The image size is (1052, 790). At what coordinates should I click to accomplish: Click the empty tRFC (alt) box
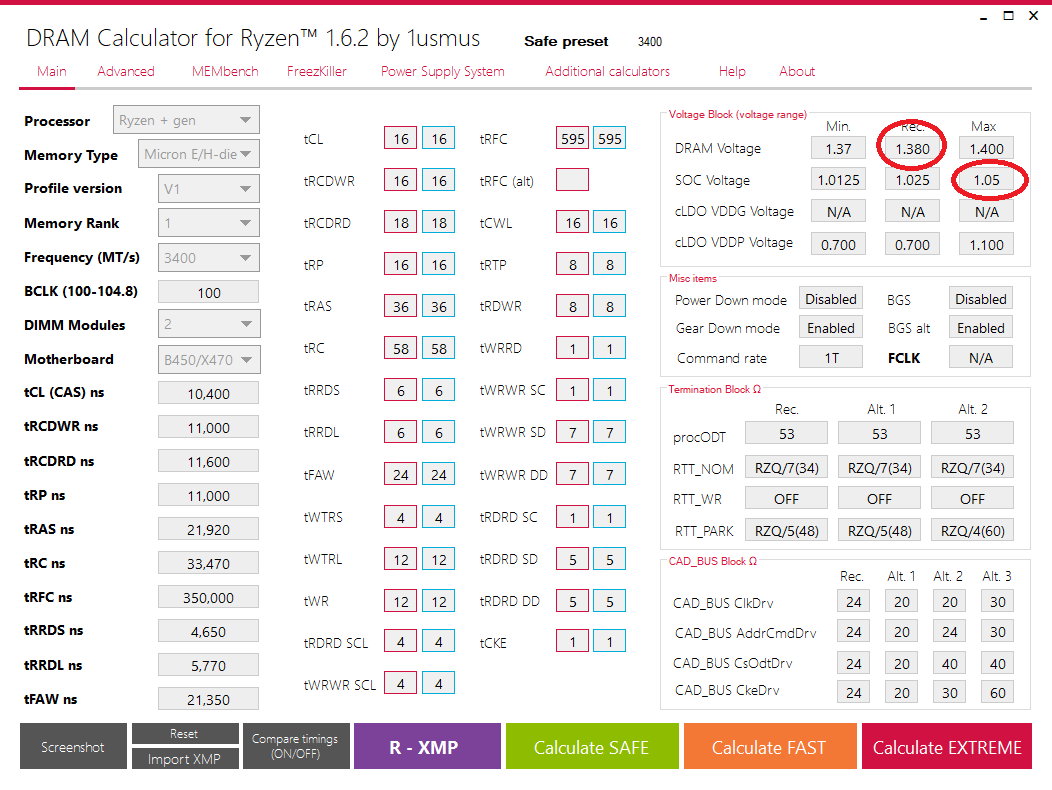point(572,180)
